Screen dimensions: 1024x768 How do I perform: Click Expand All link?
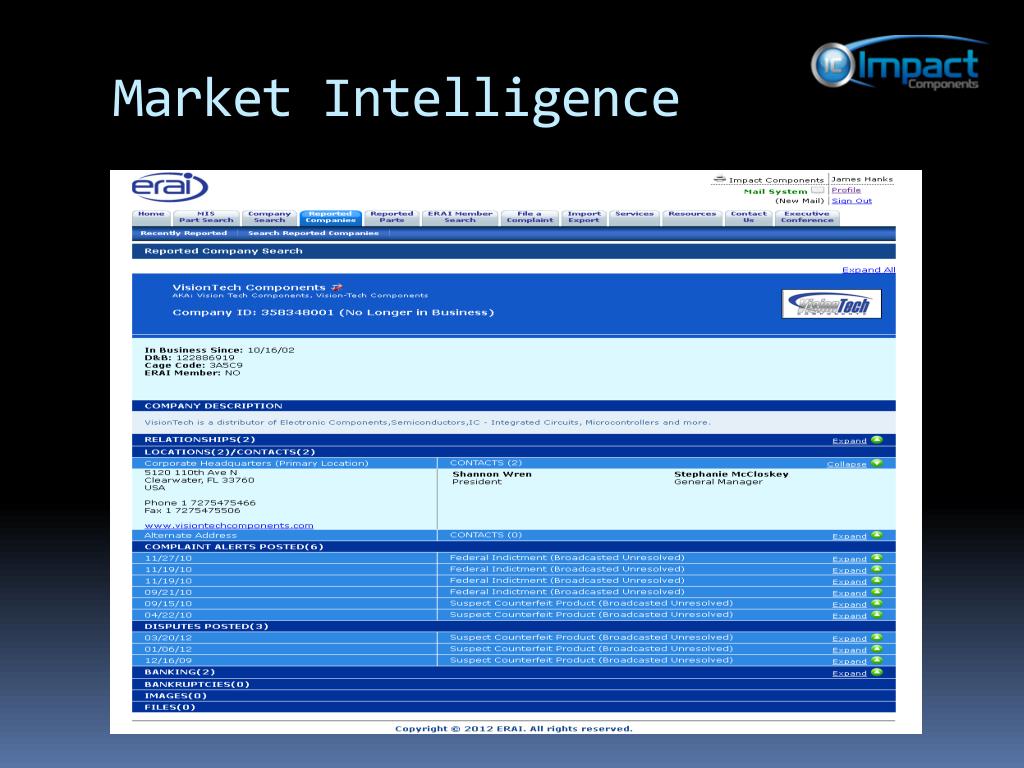(869, 270)
